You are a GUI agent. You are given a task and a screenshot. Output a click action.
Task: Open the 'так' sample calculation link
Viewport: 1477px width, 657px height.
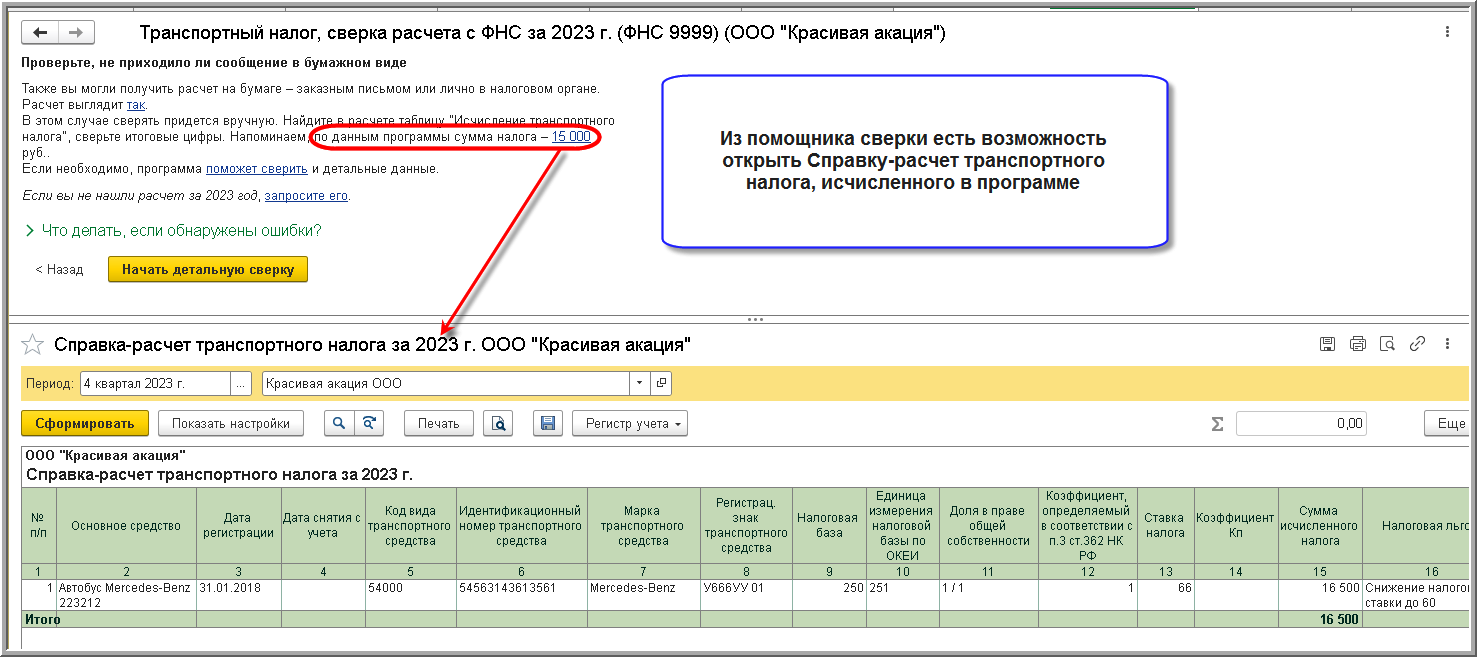click(136, 104)
